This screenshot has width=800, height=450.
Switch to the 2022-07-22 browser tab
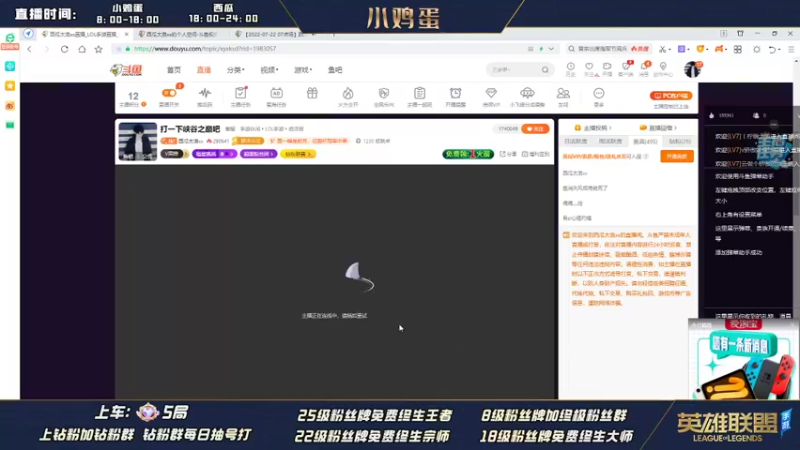276,34
